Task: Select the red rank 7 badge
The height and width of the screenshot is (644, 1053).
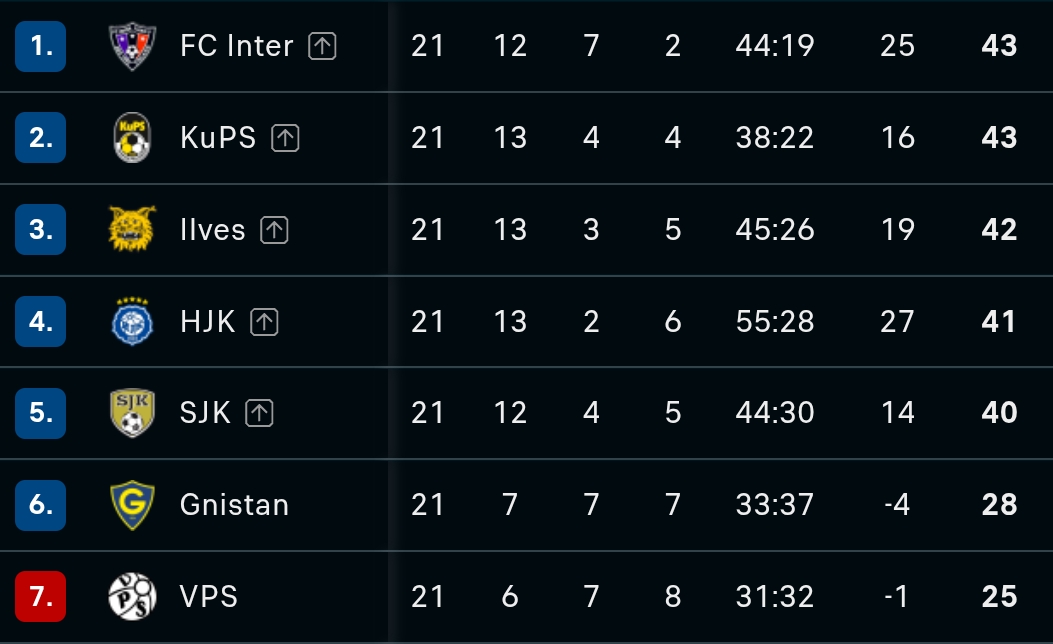Action: (x=40, y=596)
